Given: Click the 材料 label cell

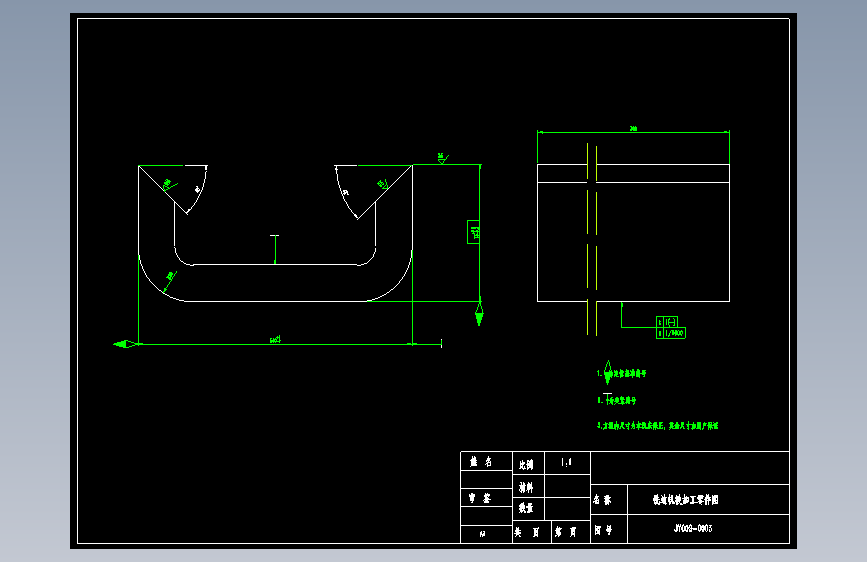Looking at the screenshot, I should tap(528, 487).
